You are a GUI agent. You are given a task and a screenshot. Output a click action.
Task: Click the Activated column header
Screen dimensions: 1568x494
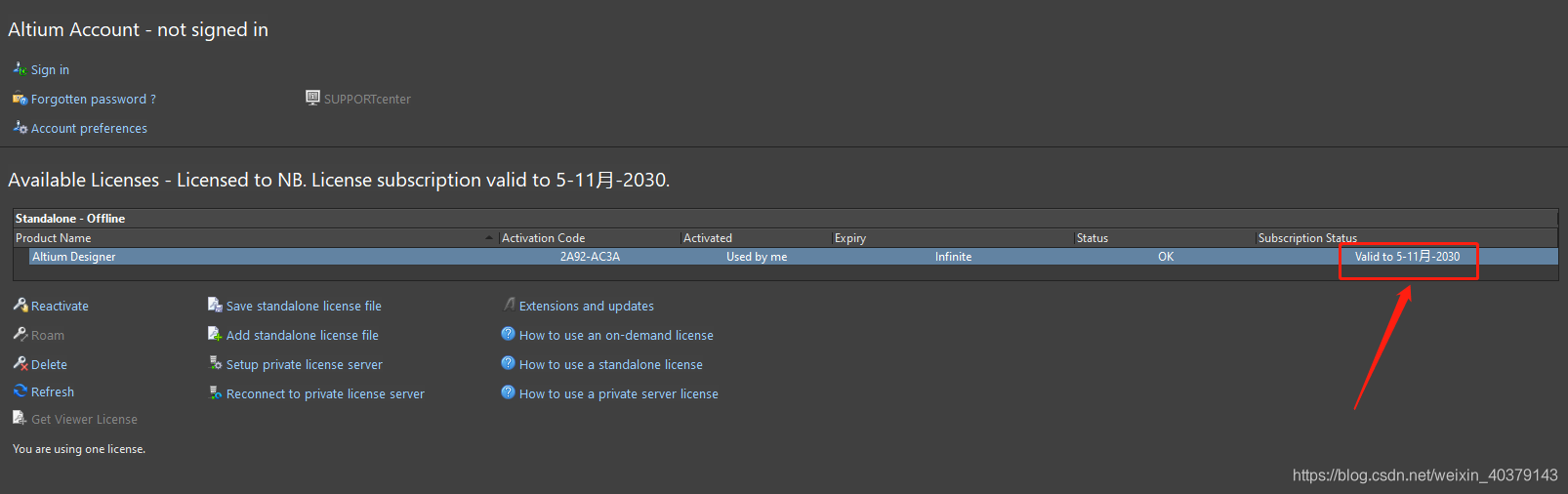[756, 238]
